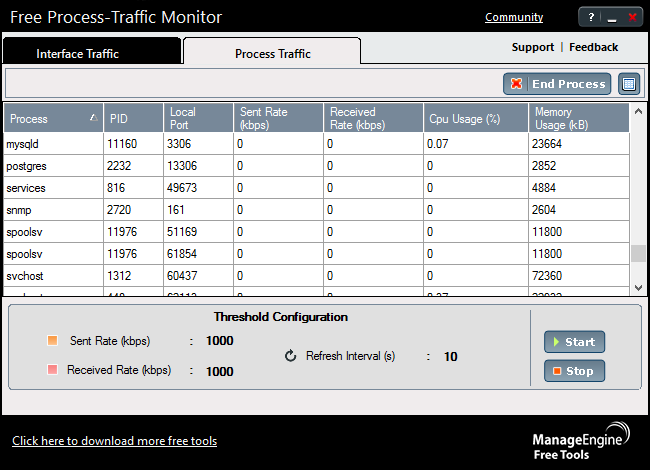Sort by the Local Port column header
650x470 pixels.
pyautogui.click(x=198, y=118)
